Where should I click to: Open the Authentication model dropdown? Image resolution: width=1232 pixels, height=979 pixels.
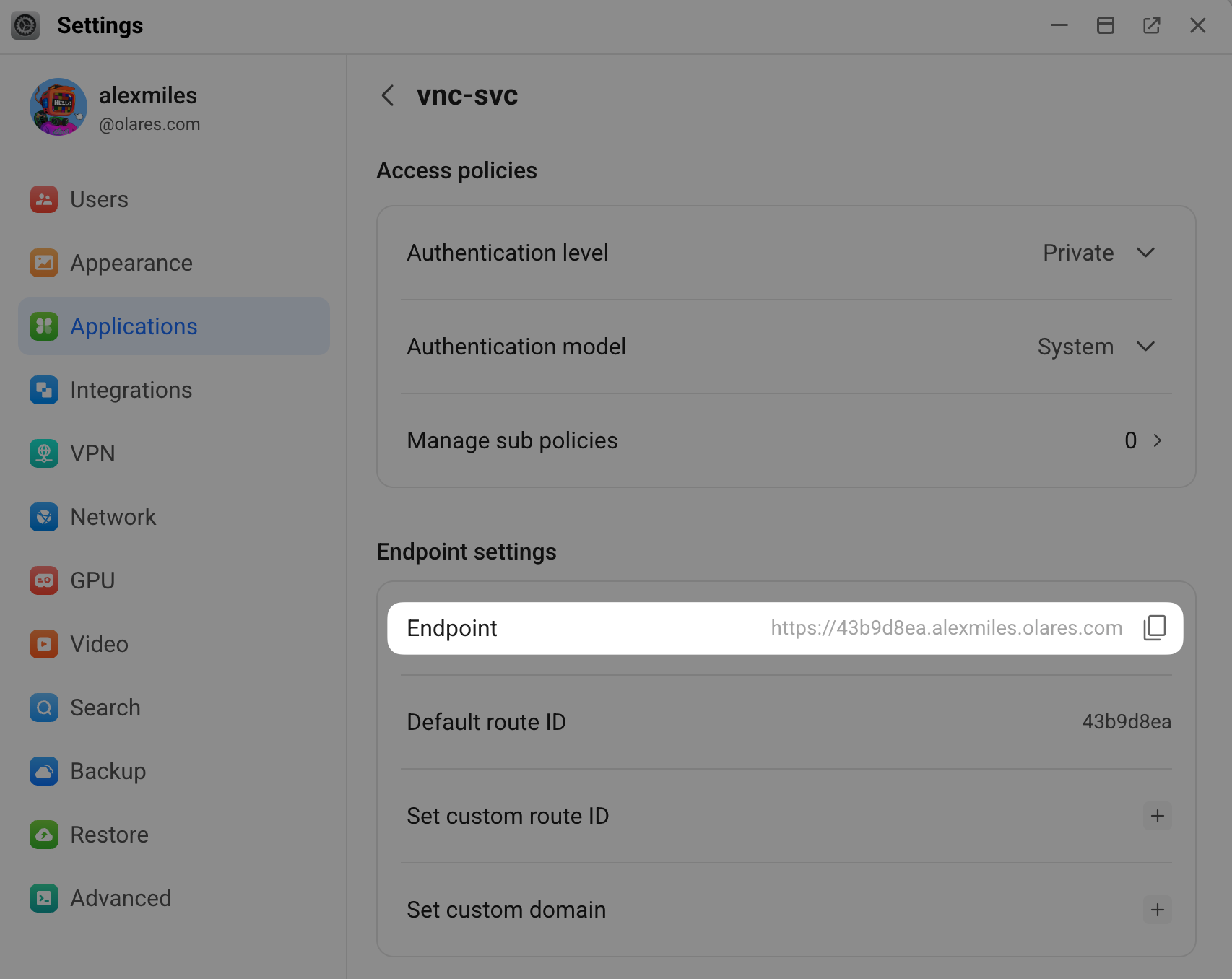coord(1096,347)
